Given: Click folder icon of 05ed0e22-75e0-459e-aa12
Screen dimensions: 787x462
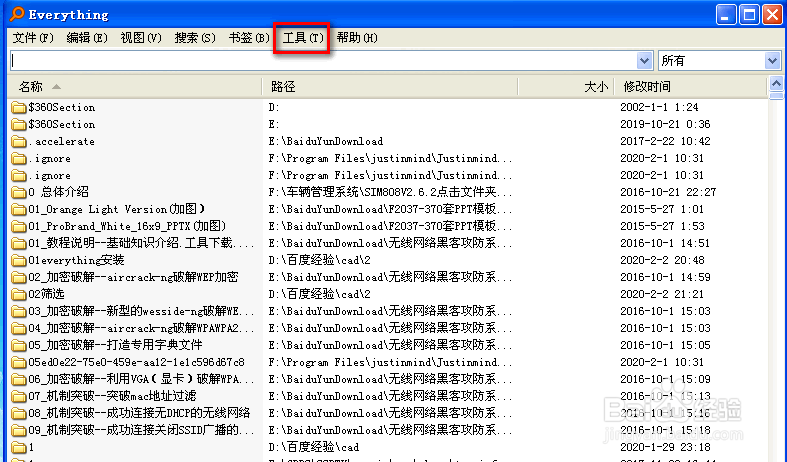Looking at the screenshot, I should click(19, 363).
